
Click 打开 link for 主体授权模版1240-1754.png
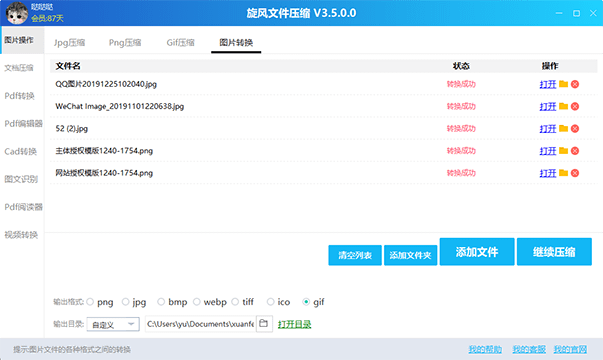pyautogui.click(x=548, y=151)
